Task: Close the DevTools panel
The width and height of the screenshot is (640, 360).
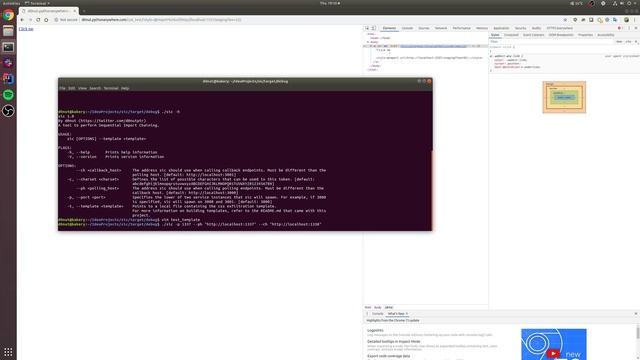Action: [x=636, y=28]
